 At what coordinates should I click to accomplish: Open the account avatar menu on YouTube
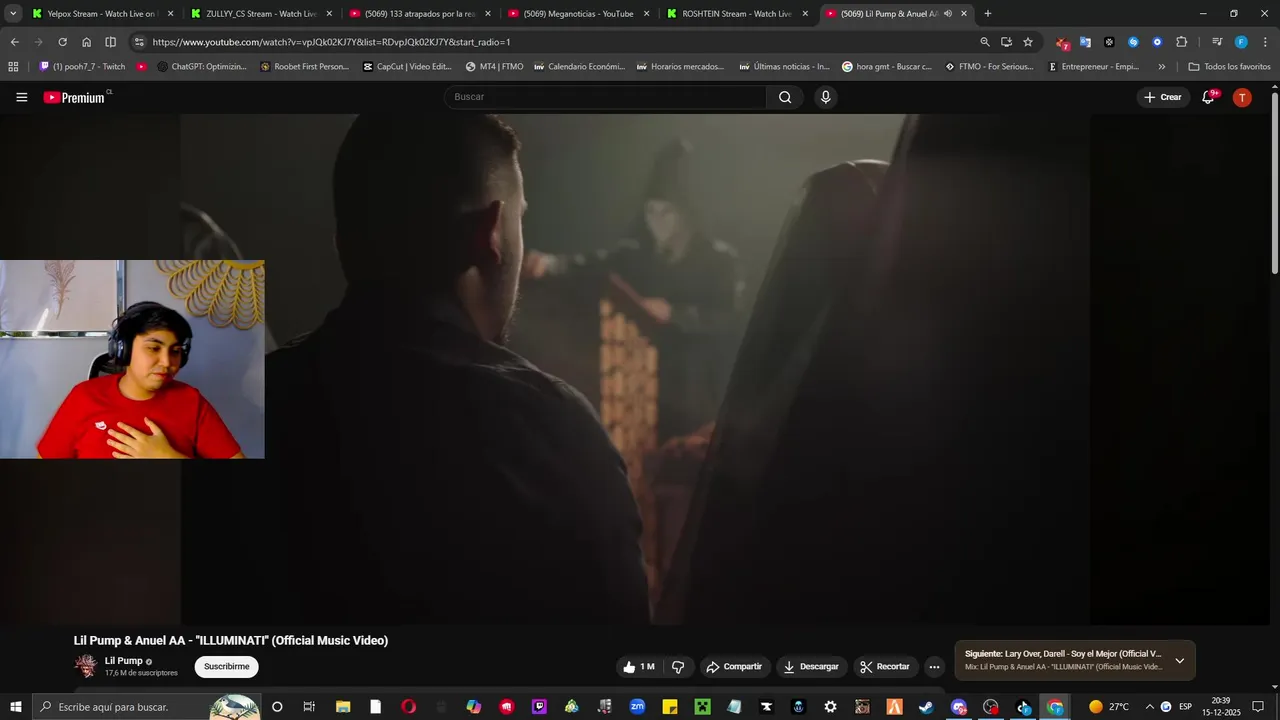pos(1242,97)
